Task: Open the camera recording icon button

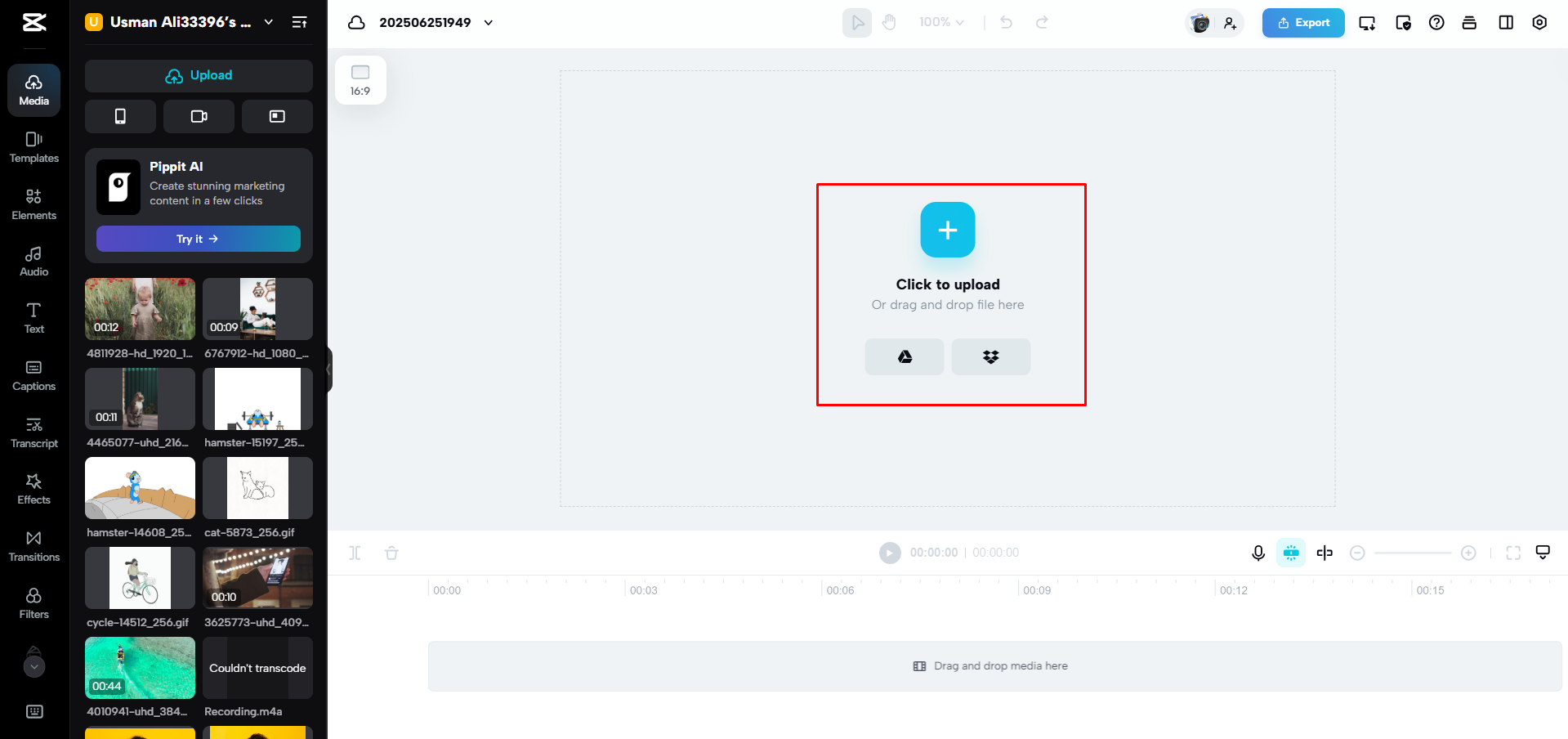Action: pos(199,116)
